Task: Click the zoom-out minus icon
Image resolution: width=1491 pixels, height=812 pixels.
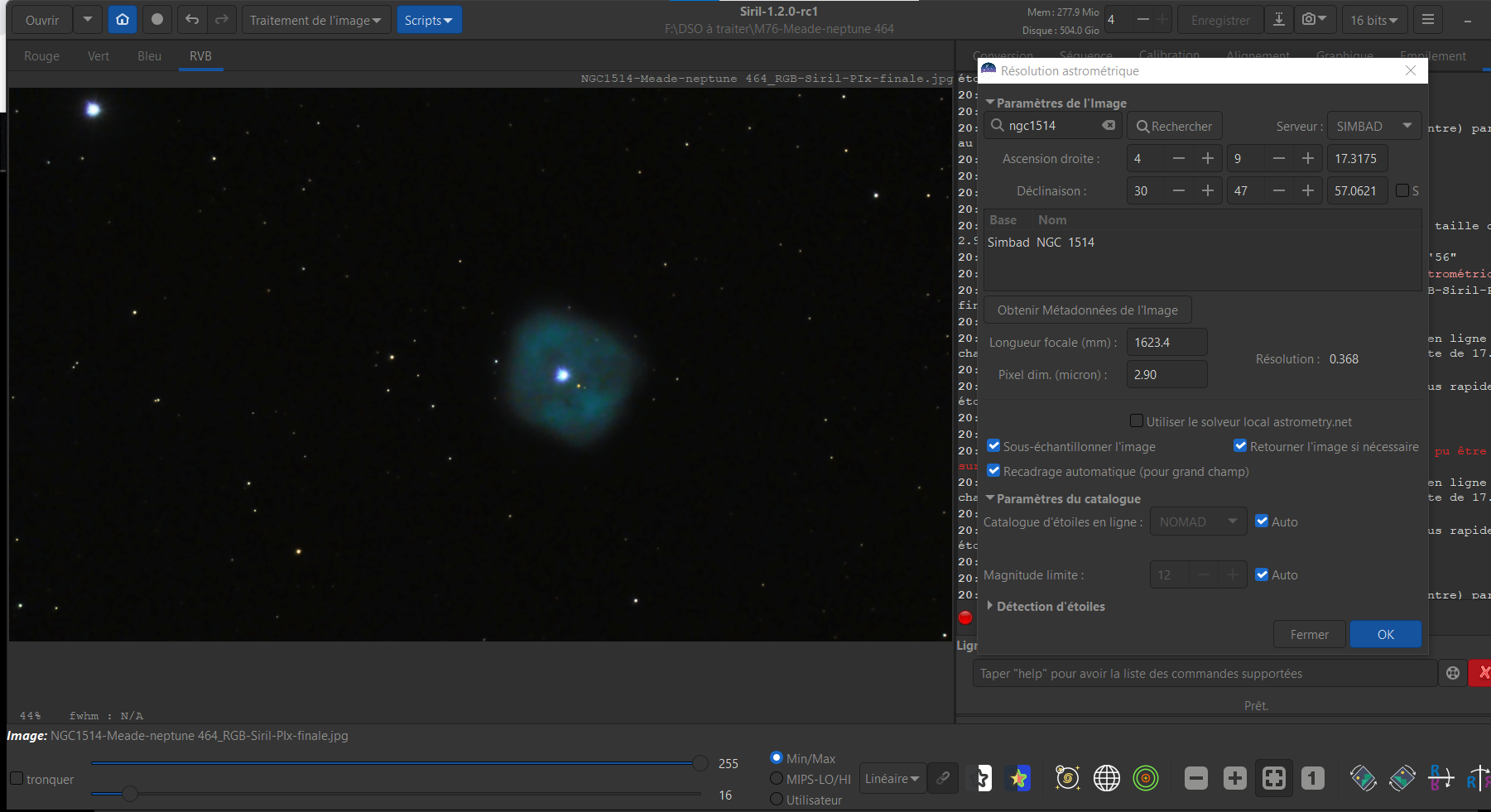Action: 1195,778
